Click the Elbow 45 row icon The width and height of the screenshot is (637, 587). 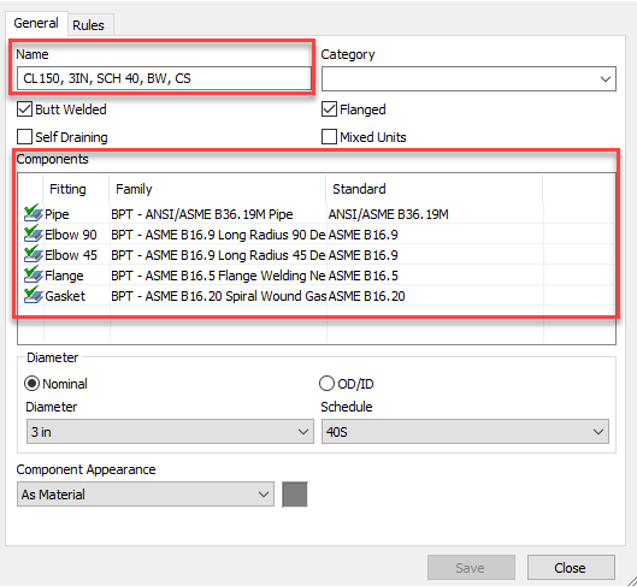pos(33,255)
